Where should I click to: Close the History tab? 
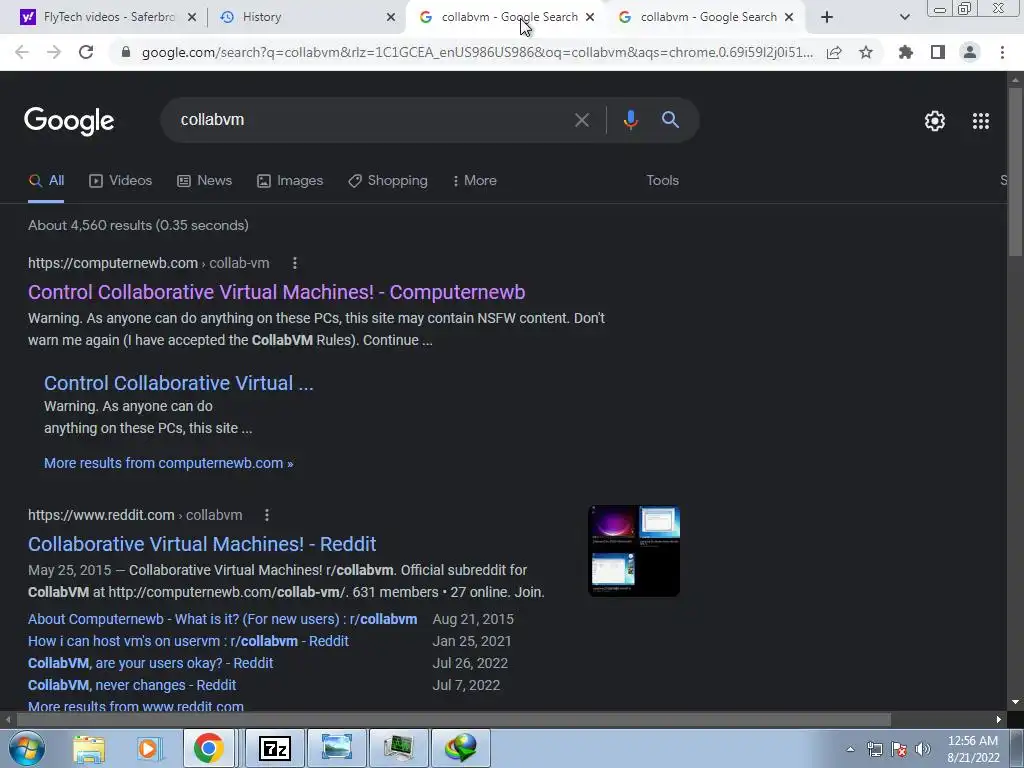[x=391, y=17]
